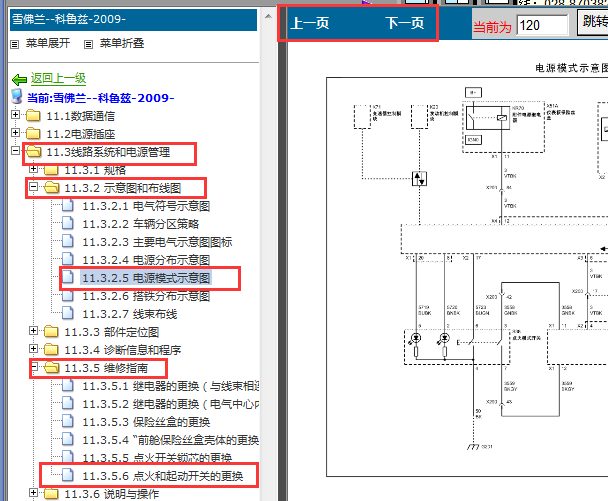Screen dimensions: 608x501
Task: Select the 11.3.1 规格 folder label
Action: [95, 170]
